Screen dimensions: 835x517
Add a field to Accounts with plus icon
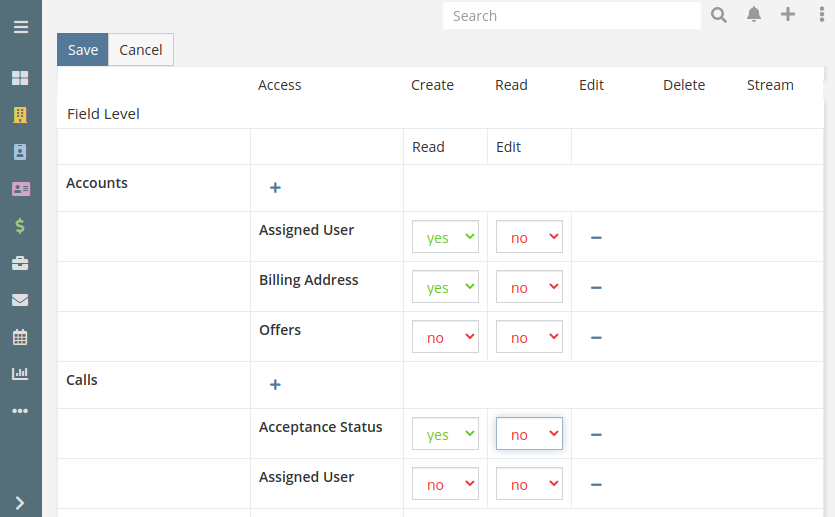click(275, 187)
